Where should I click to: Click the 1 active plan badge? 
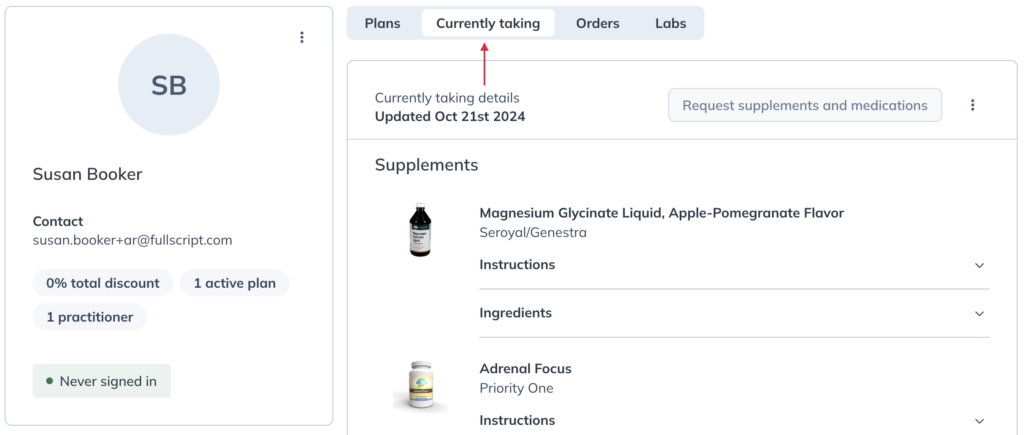click(234, 283)
